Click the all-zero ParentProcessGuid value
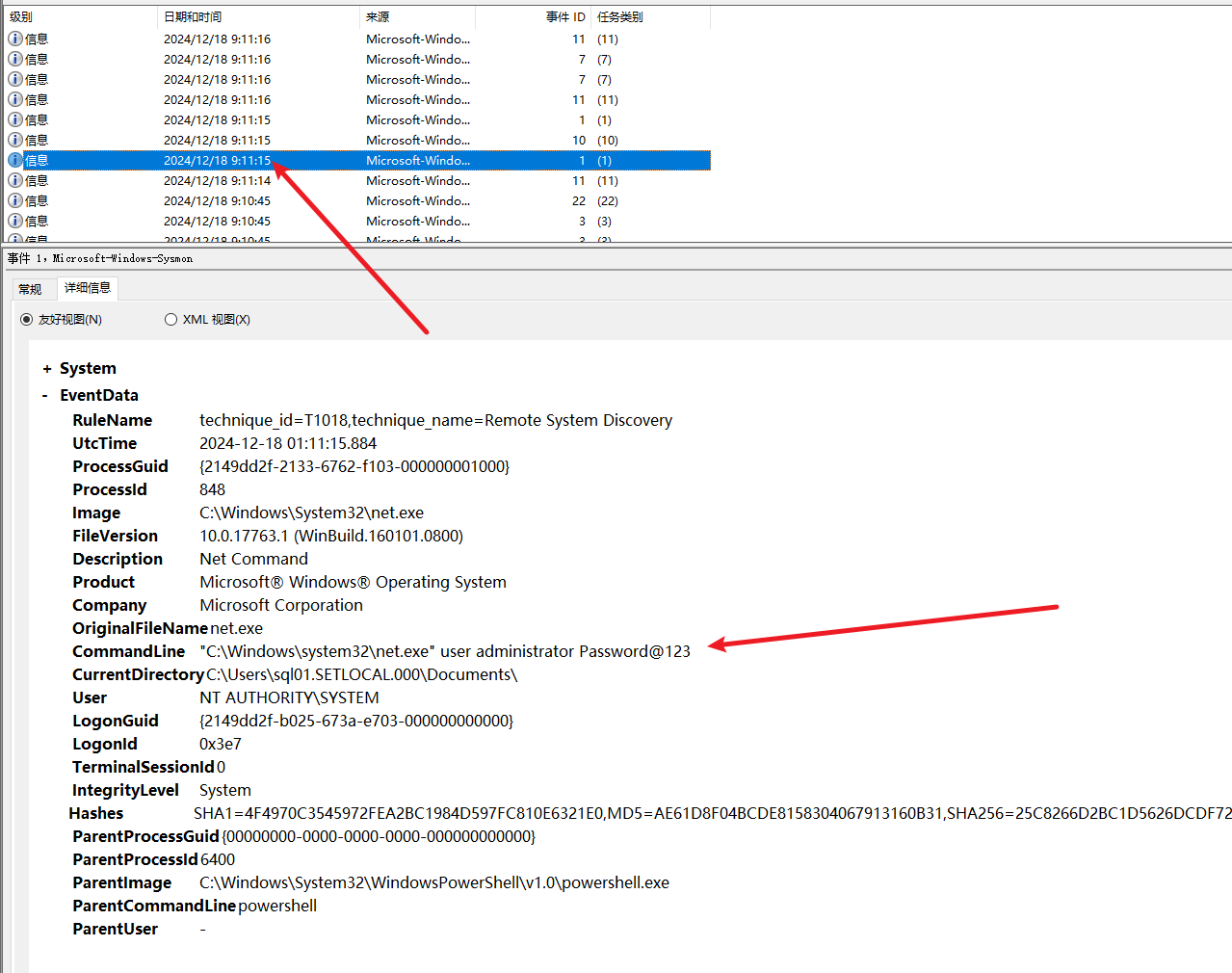The image size is (1232, 973). (379, 836)
